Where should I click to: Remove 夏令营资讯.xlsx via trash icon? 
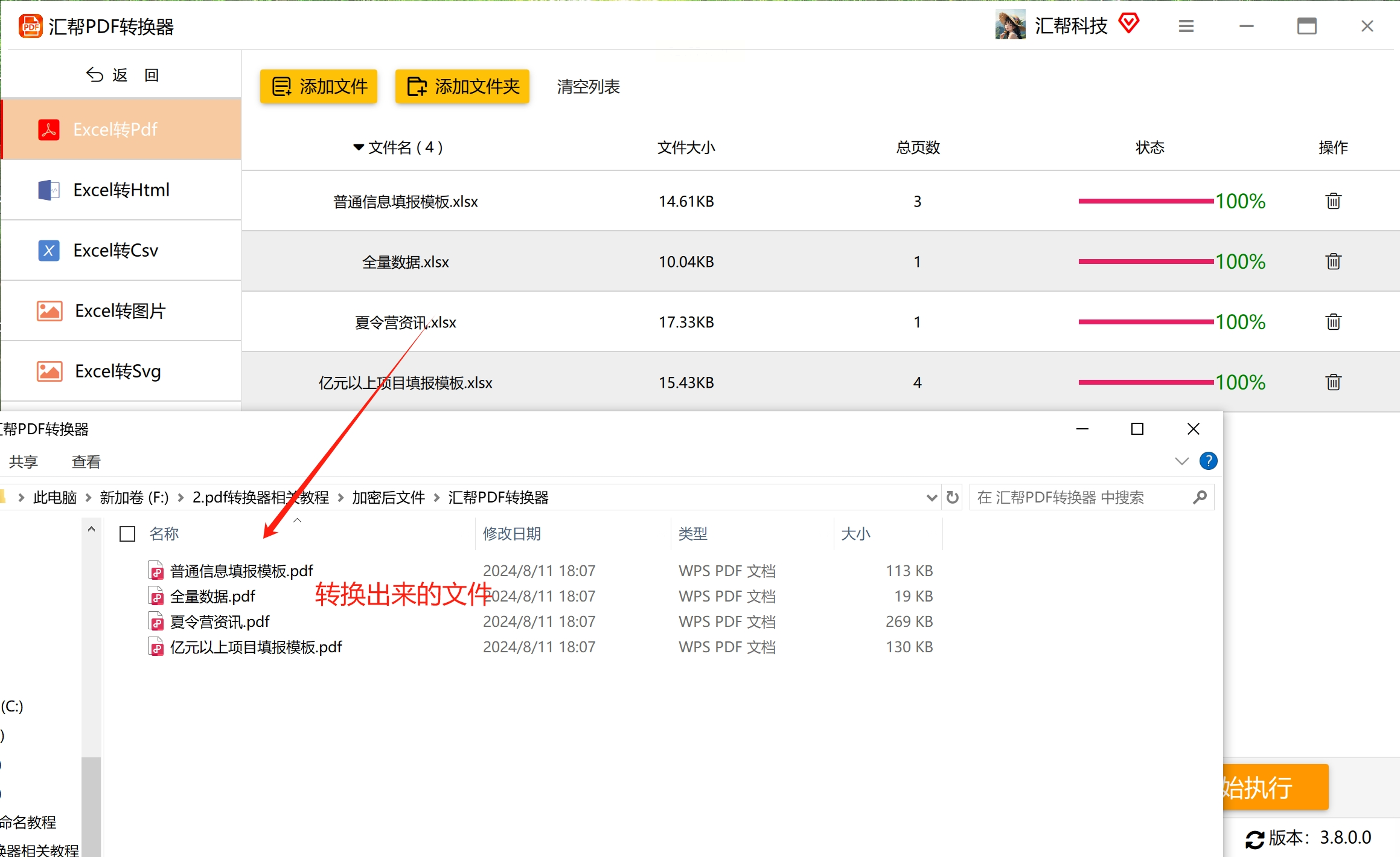[x=1333, y=322]
